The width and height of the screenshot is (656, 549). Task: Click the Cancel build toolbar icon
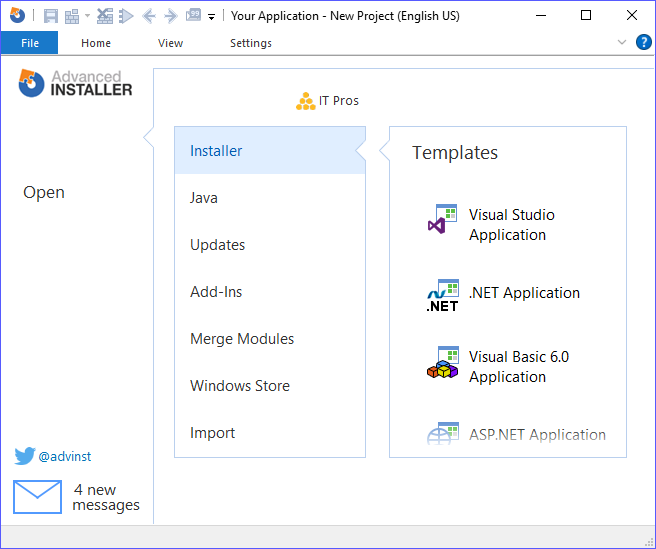click(105, 16)
